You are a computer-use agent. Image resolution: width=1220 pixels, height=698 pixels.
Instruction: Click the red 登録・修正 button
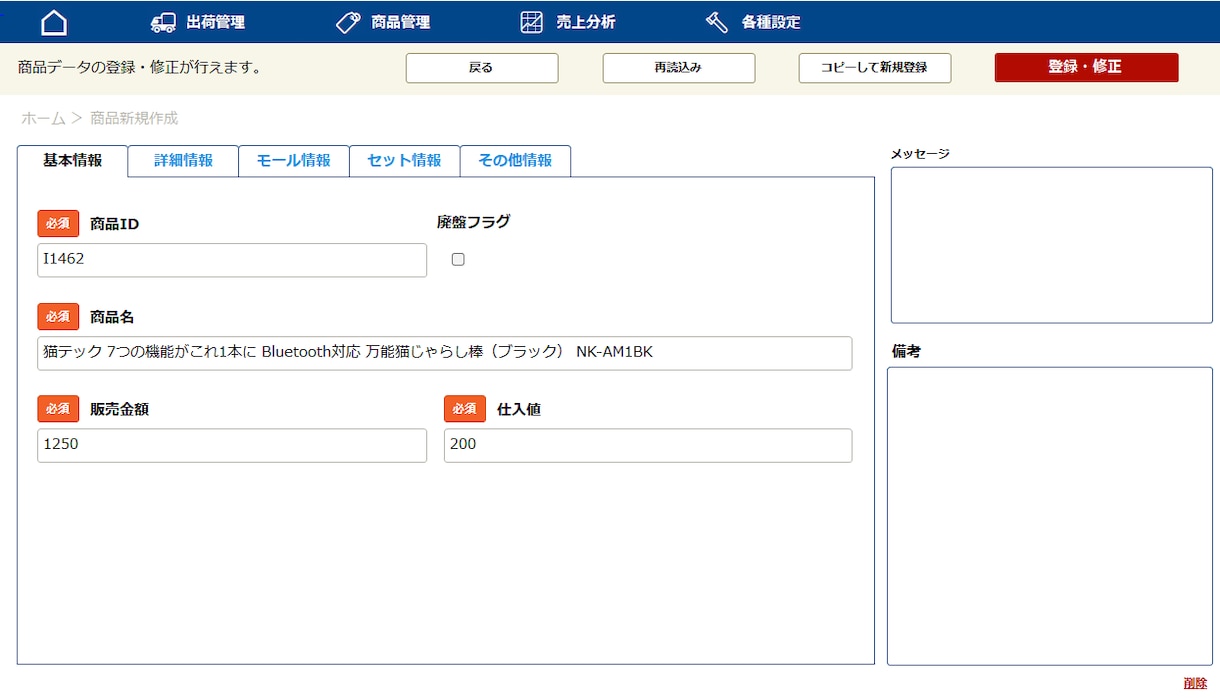point(1086,67)
